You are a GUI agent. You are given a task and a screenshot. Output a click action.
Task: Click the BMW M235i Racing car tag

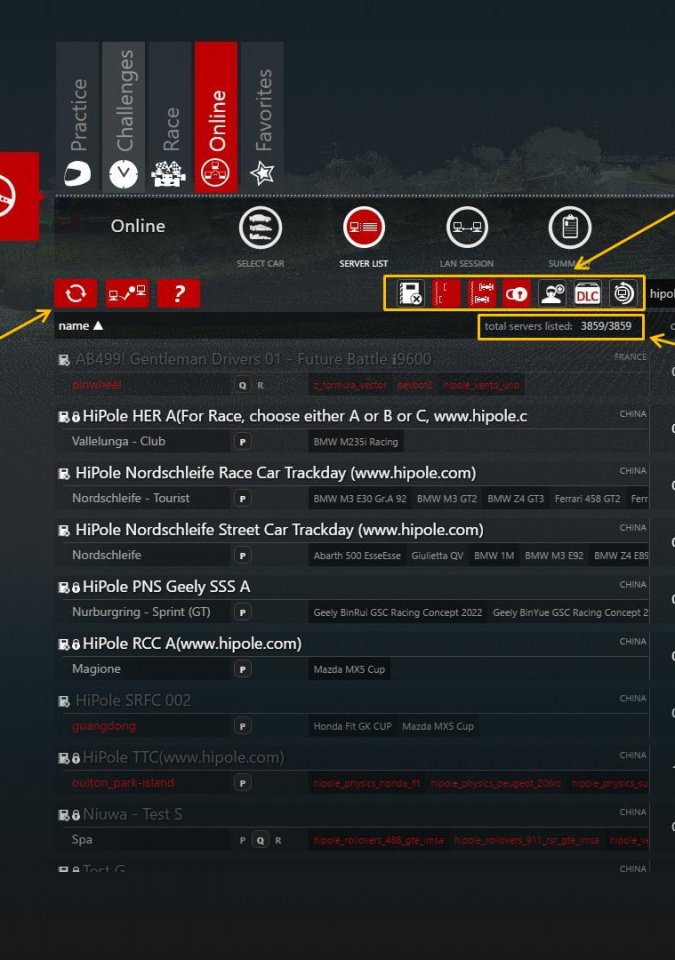click(x=356, y=442)
